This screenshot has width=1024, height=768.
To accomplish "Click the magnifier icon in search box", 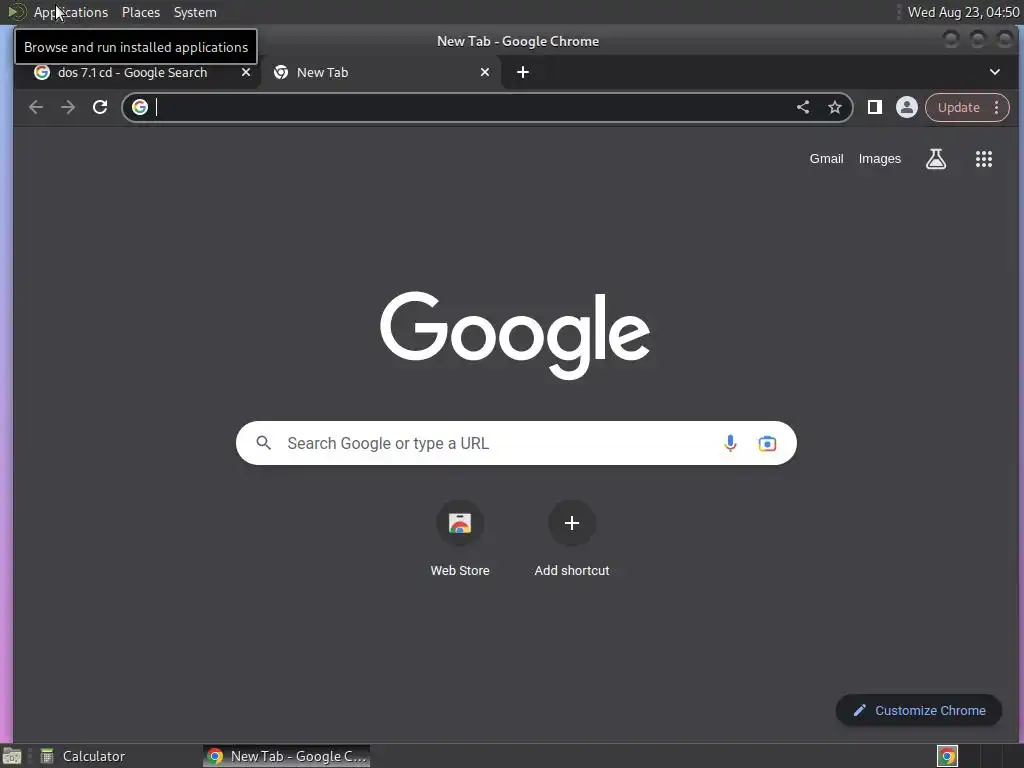I will click(263, 443).
